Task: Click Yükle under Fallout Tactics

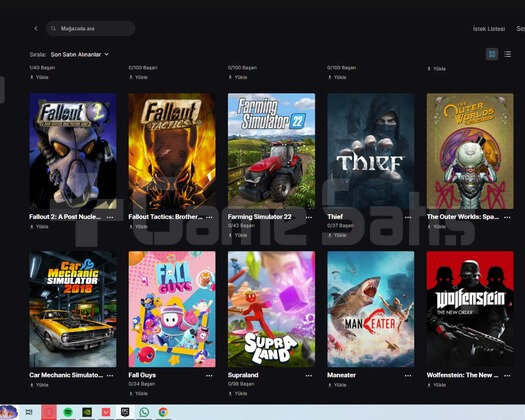Action: click(139, 227)
